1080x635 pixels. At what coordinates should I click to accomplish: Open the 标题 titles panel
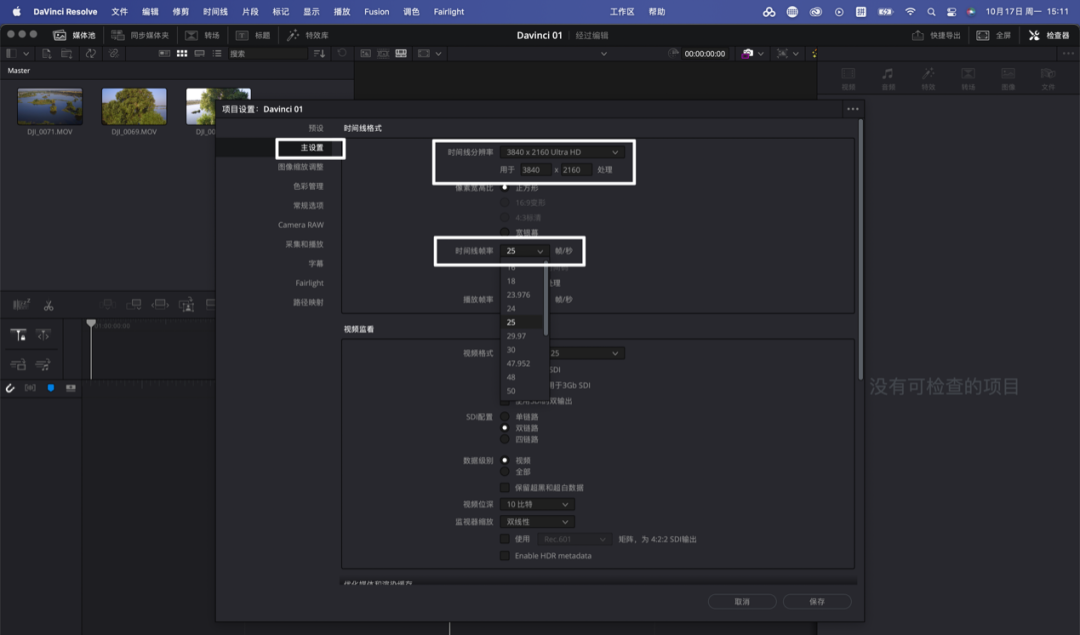(253, 35)
